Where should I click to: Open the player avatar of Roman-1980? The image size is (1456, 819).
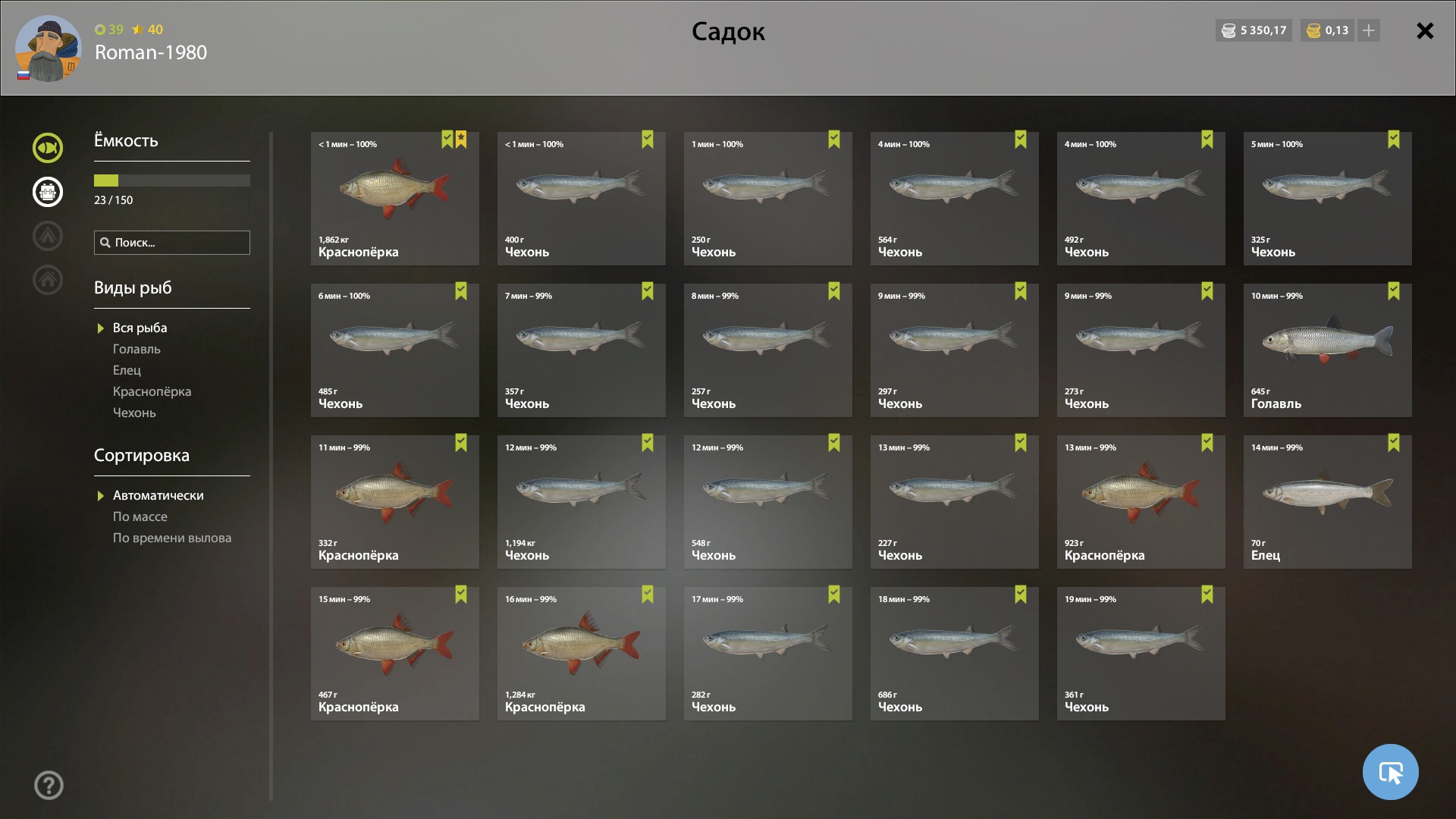coord(48,49)
